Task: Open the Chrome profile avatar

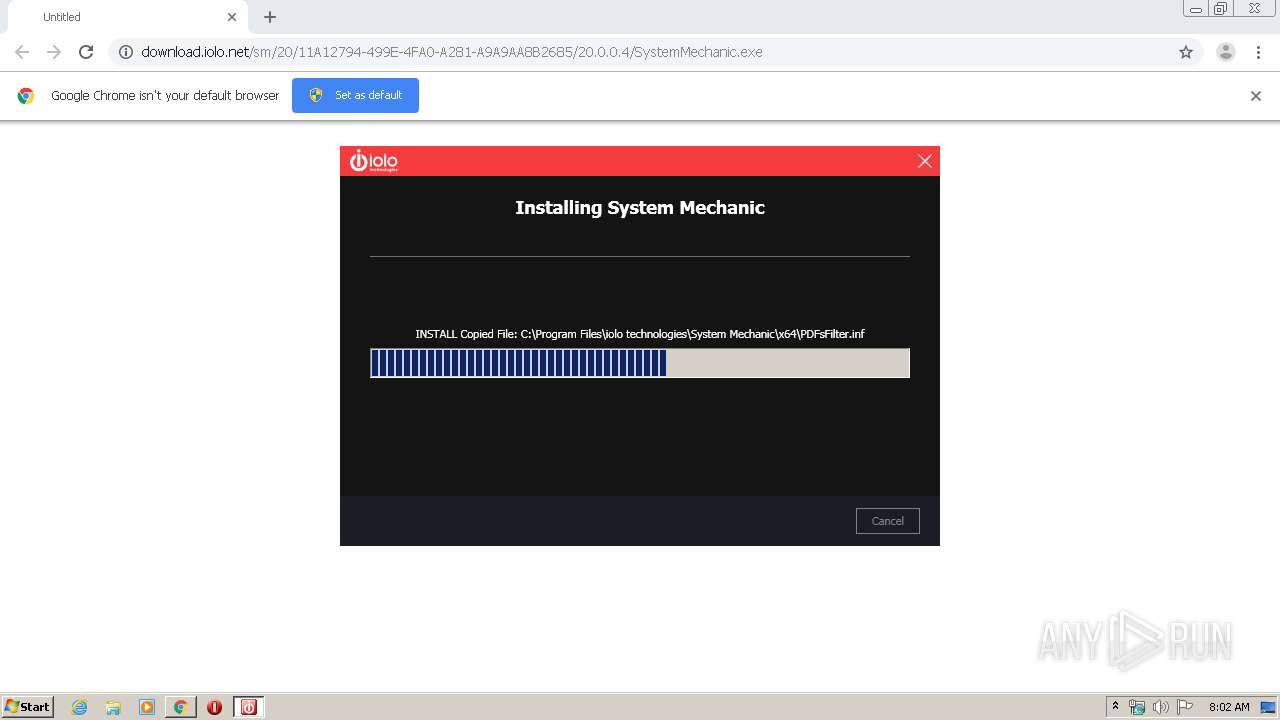Action: (x=1226, y=52)
